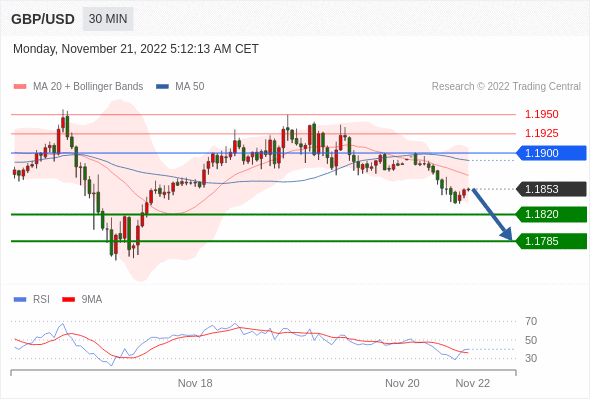Click the green 1.1820 support price tag

551,214
